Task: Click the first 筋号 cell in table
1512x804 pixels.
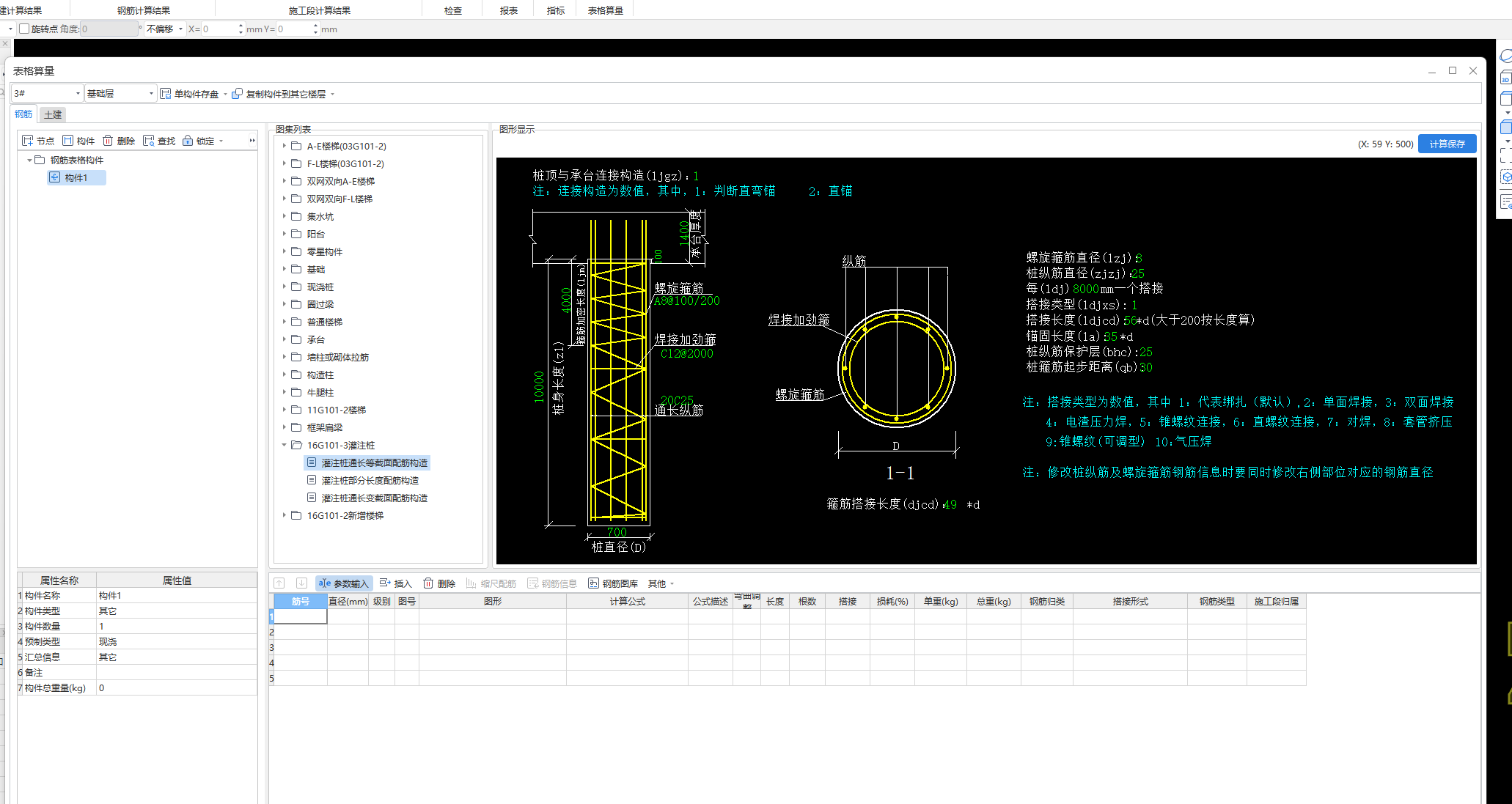Action: tap(301, 616)
